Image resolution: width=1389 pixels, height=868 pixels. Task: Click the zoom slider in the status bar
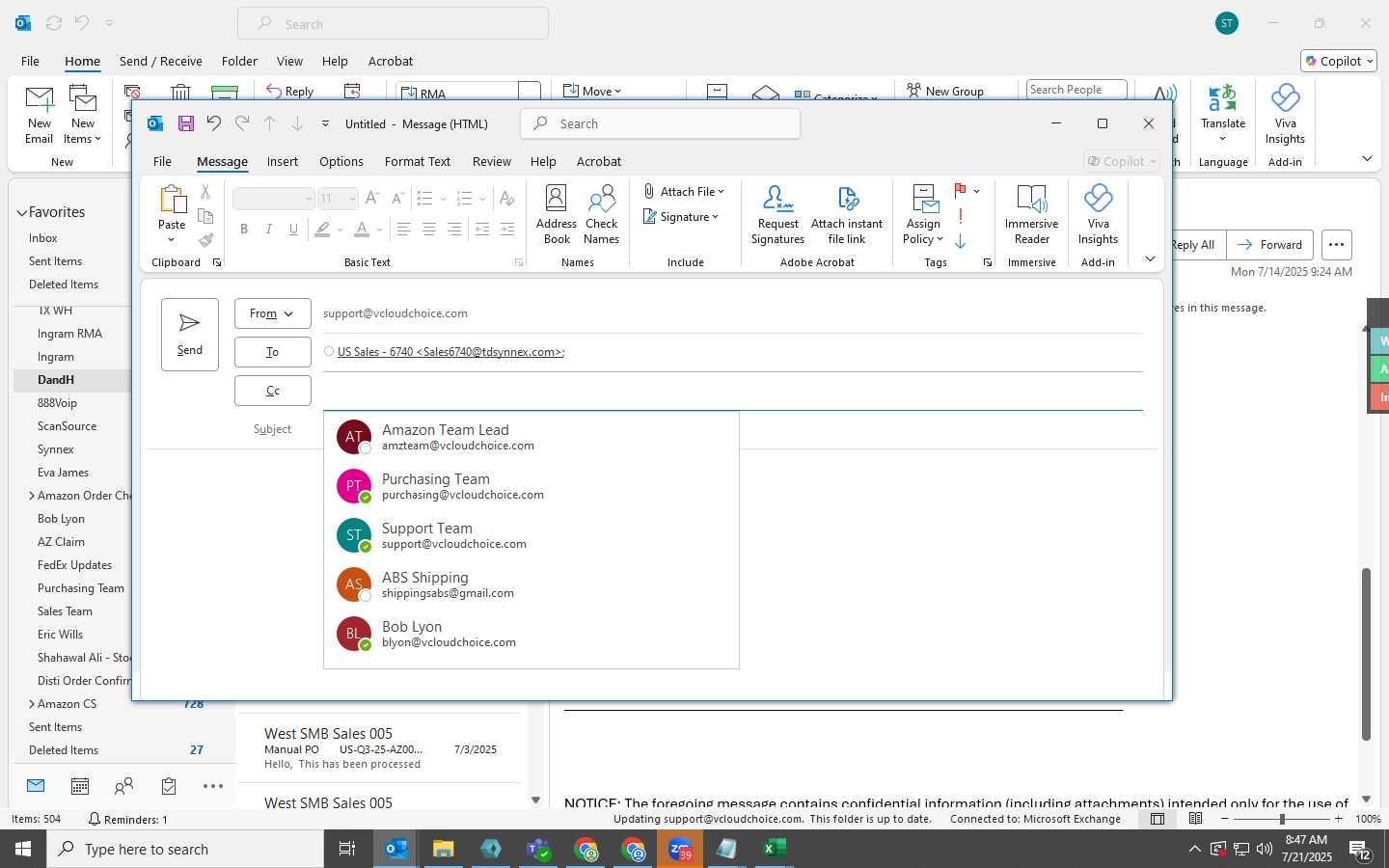1282,819
